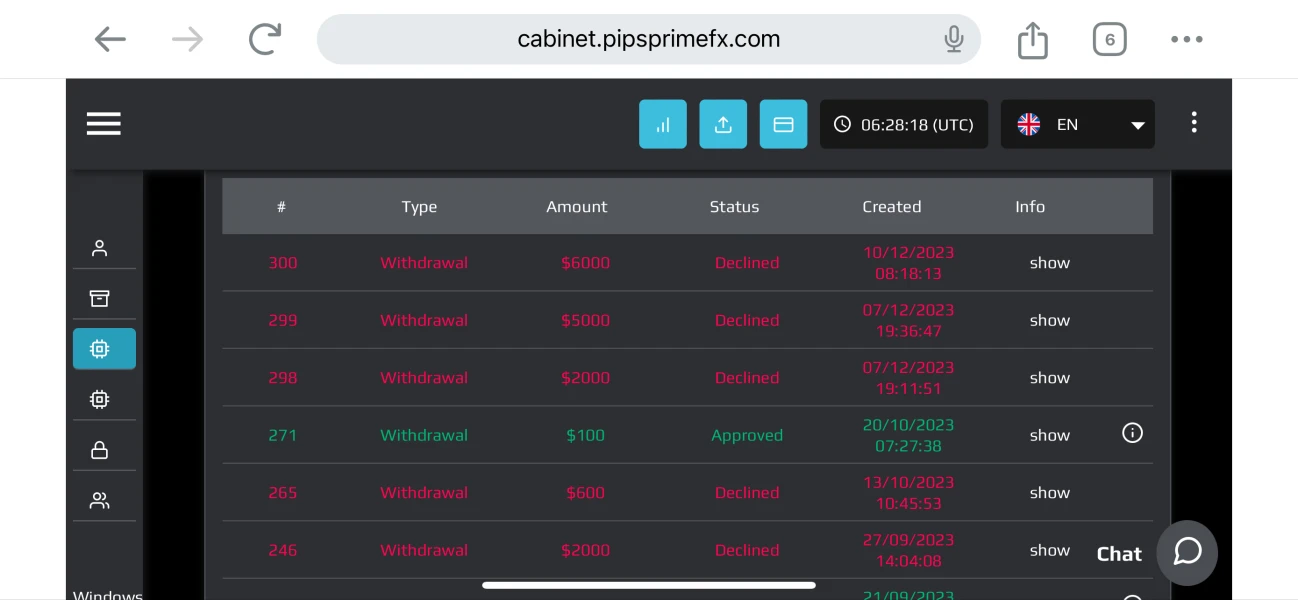Open the hamburger navigation menu
This screenshot has width=1298, height=600.
[x=103, y=124]
